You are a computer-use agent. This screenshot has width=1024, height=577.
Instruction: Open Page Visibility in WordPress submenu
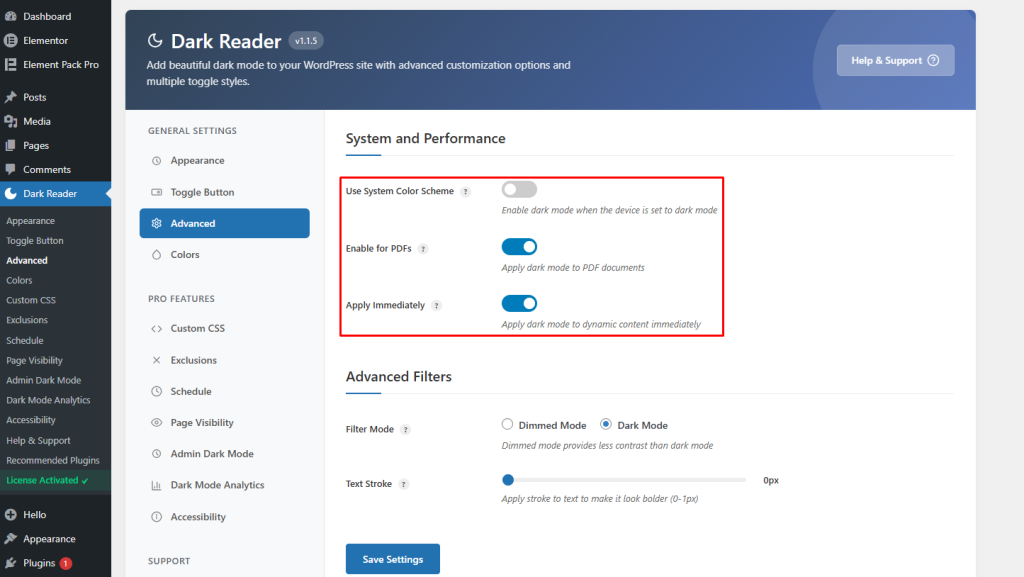tap(34, 360)
